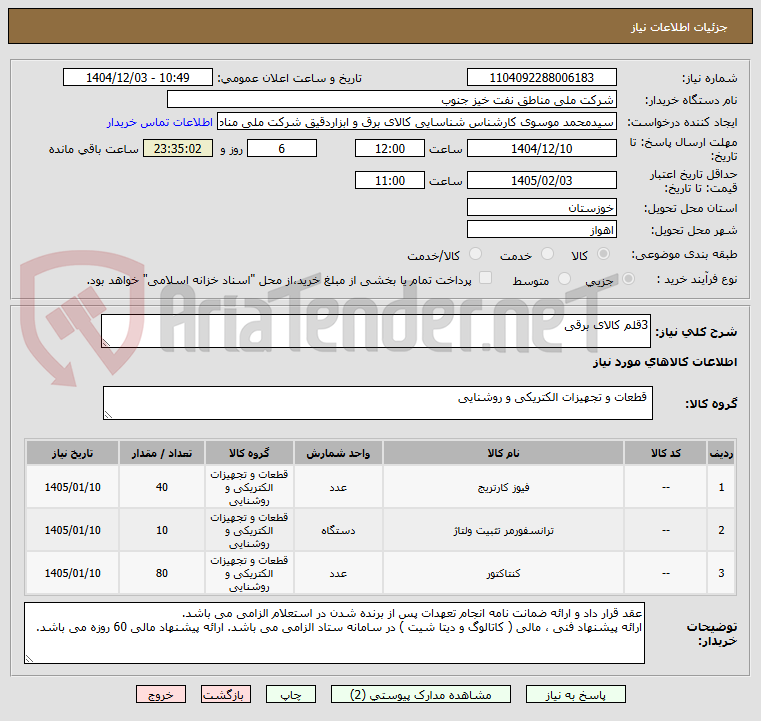The image size is (761, 721).
Task: Open مشاهده مدارک پیوستی (2) attachments
Action: (x=420, y=694)
